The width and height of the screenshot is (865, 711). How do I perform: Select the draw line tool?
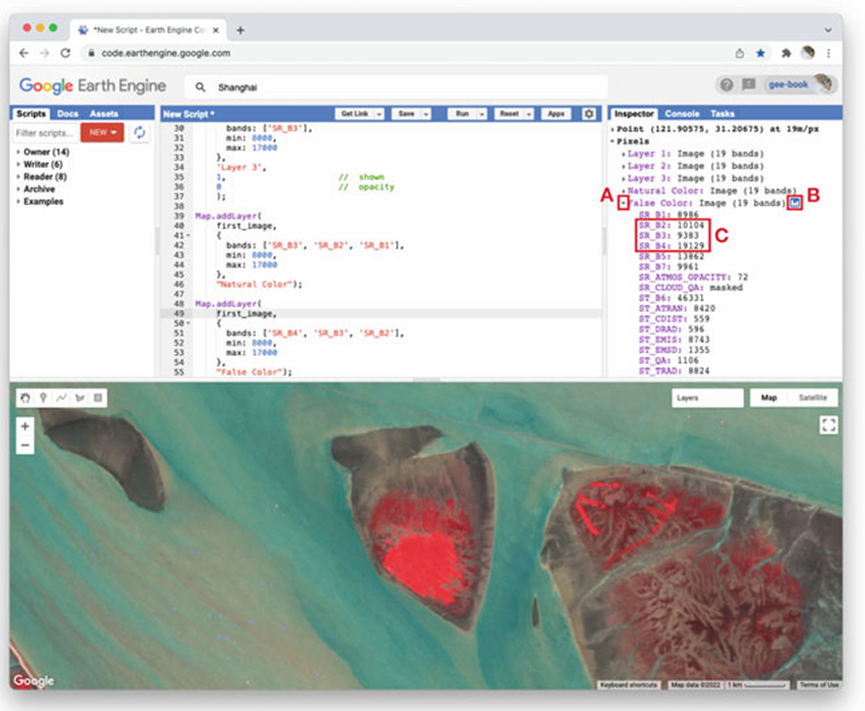point(61,398)
